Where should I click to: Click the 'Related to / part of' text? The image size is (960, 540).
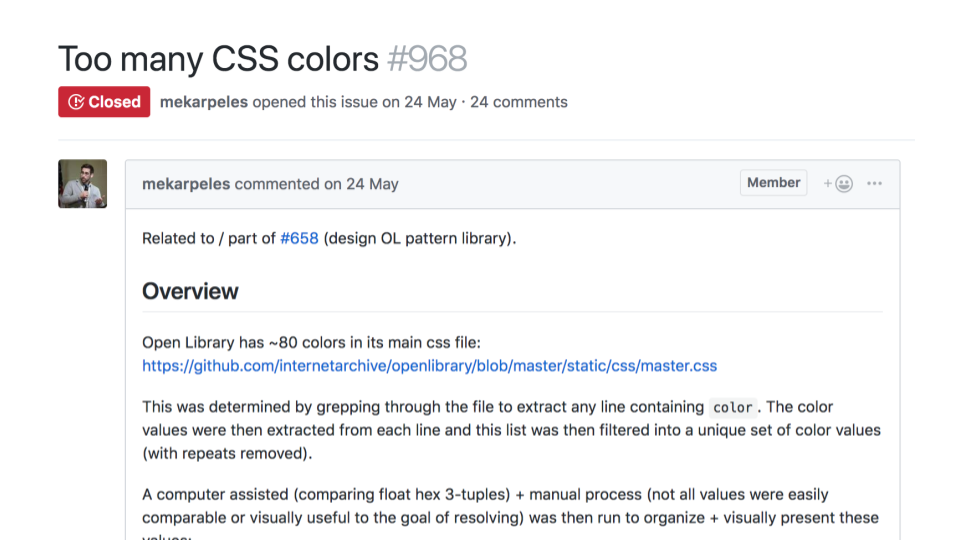209,238
